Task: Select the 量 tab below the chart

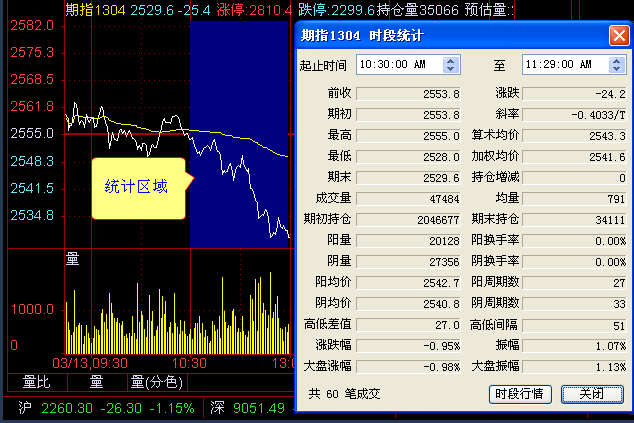Action: coord(96,380)
